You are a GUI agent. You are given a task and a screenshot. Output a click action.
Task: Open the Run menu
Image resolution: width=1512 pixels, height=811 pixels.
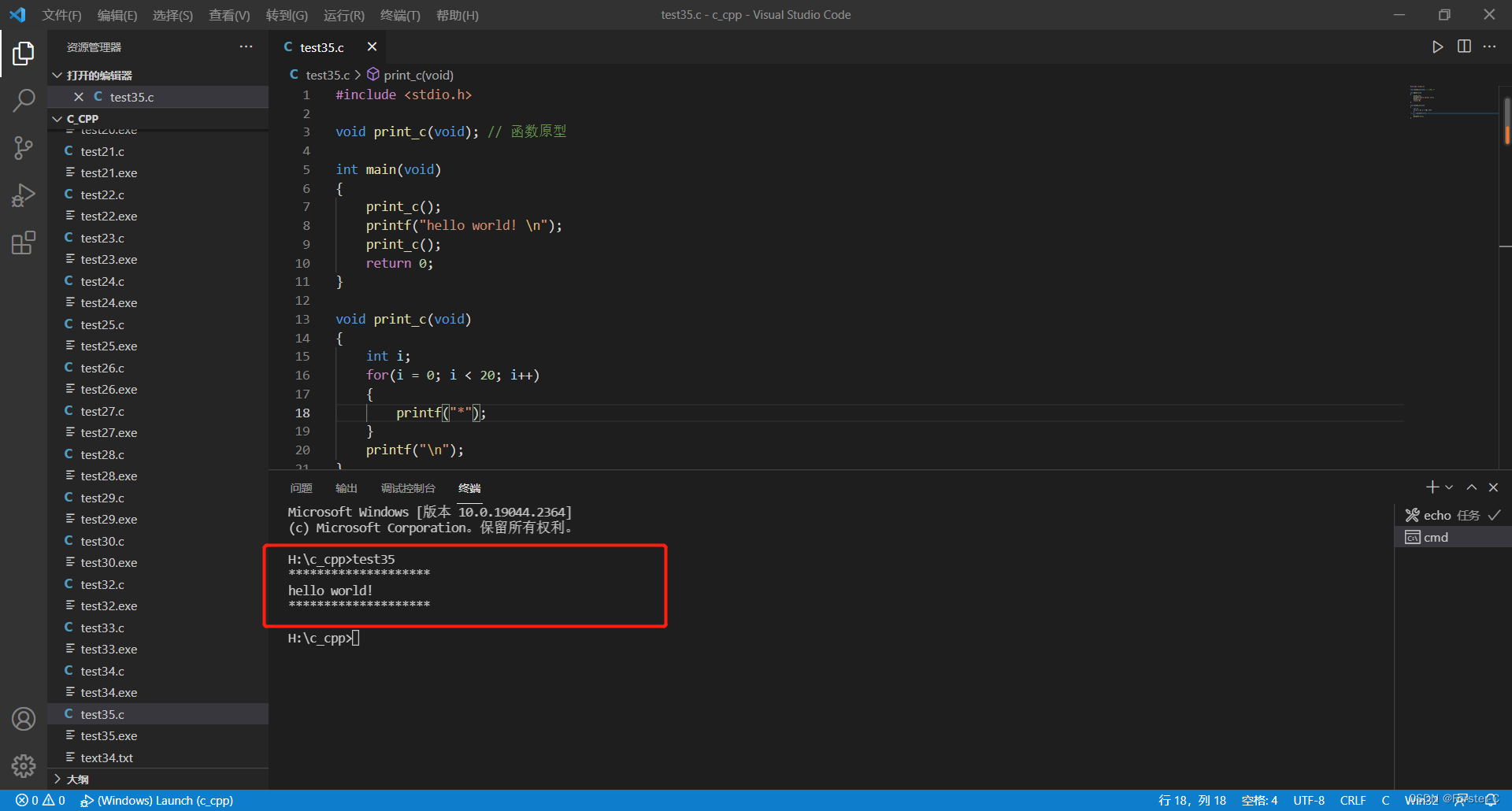pos(344,15)
